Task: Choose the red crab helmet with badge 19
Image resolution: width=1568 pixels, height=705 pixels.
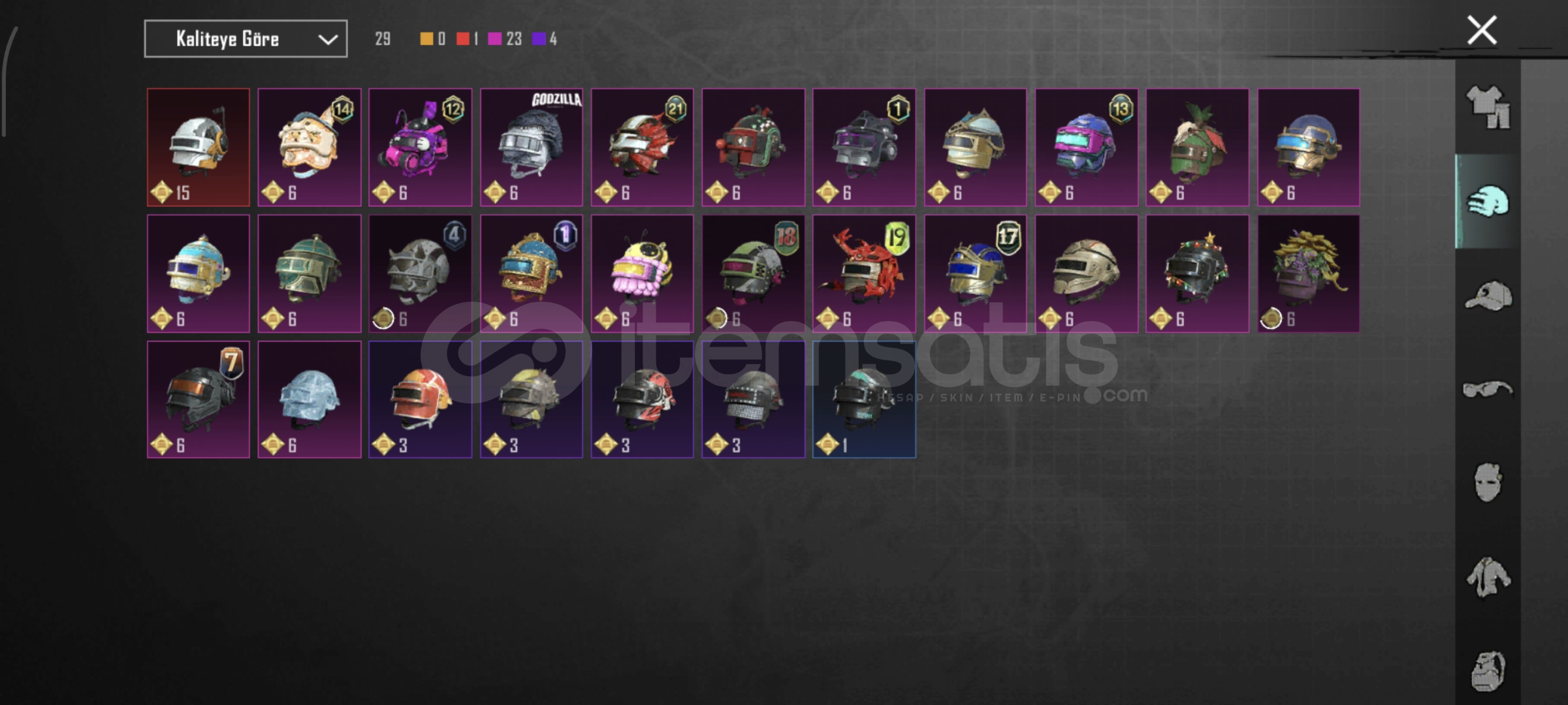Action: pyautogui.click(x=864, y=274)
